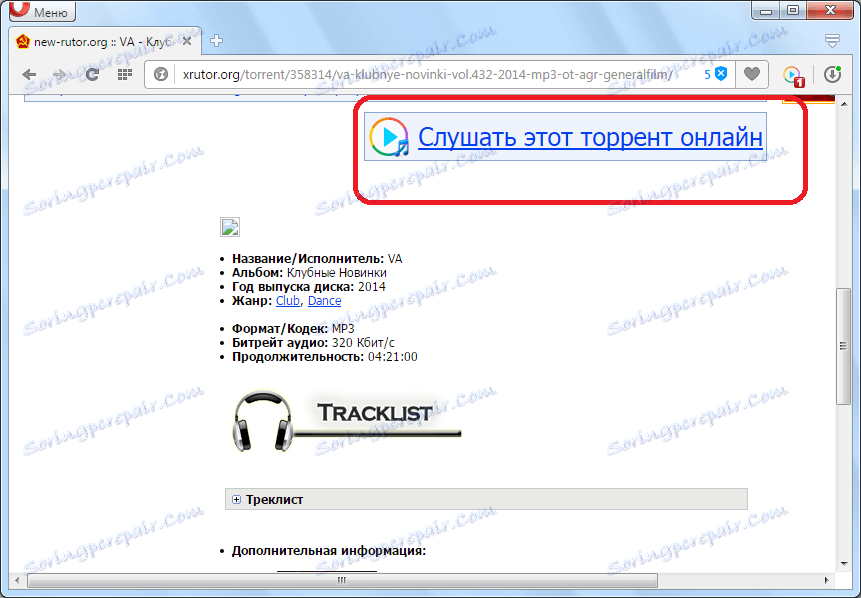Screen dimensions: 861x598
Task: Open the ad blocker shield icon
Action: pos(720,74)
